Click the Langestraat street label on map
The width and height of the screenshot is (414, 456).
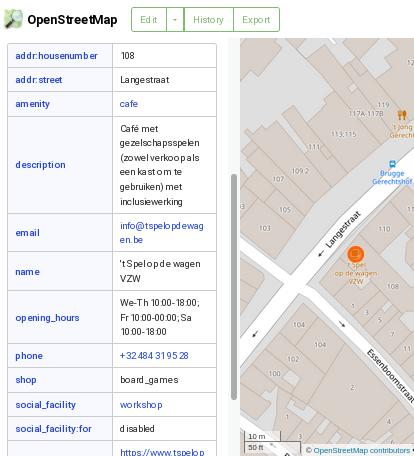343,230
